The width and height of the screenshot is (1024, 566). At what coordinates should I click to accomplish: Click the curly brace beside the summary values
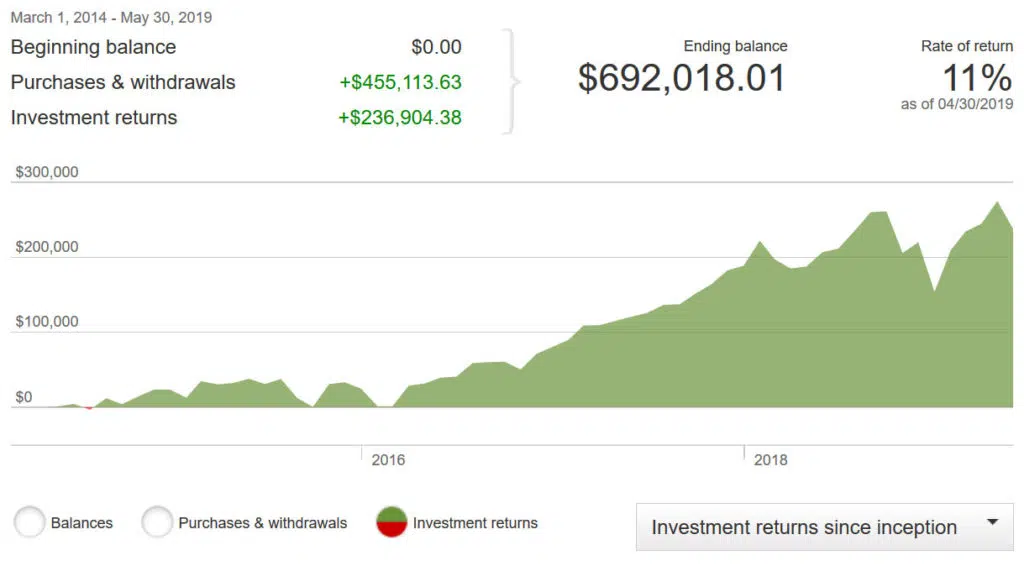coord(512,82)
